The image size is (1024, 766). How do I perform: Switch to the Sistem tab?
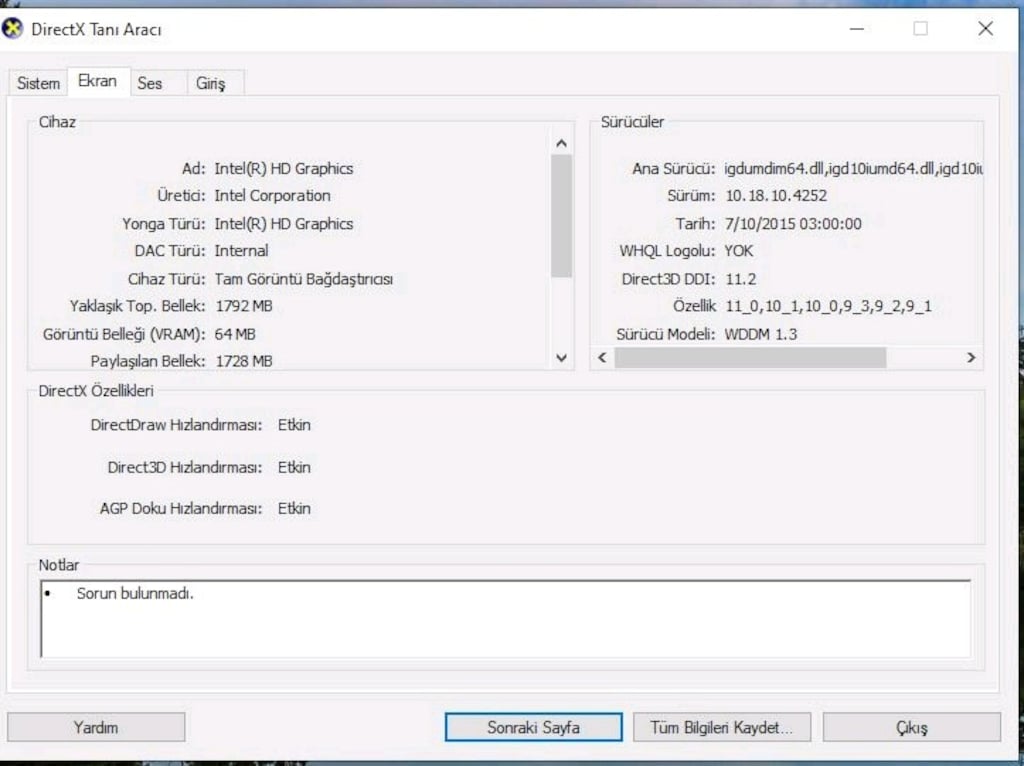point(38,84)
